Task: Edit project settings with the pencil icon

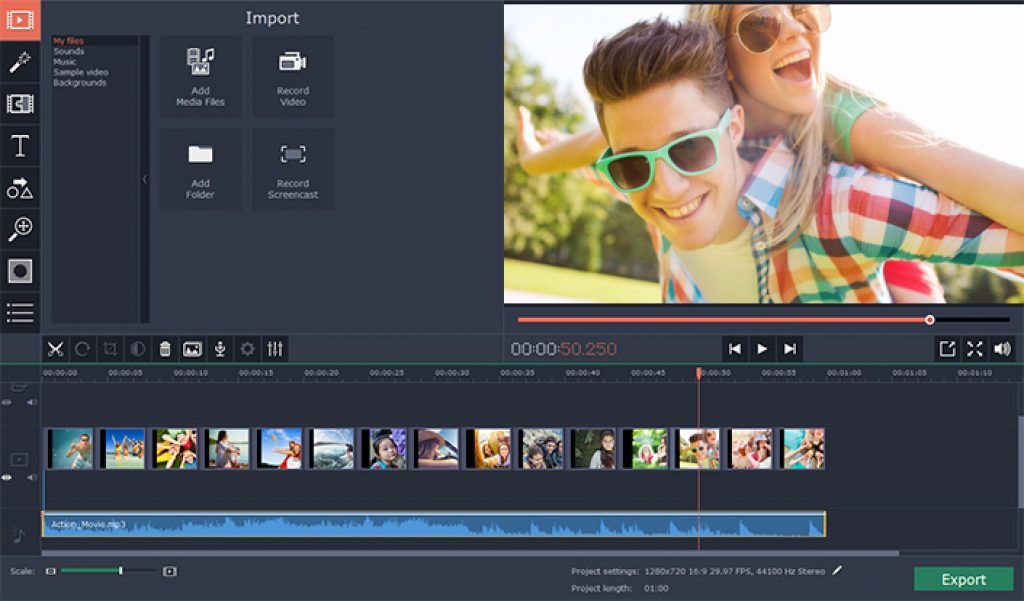Action: coord(838,570)
